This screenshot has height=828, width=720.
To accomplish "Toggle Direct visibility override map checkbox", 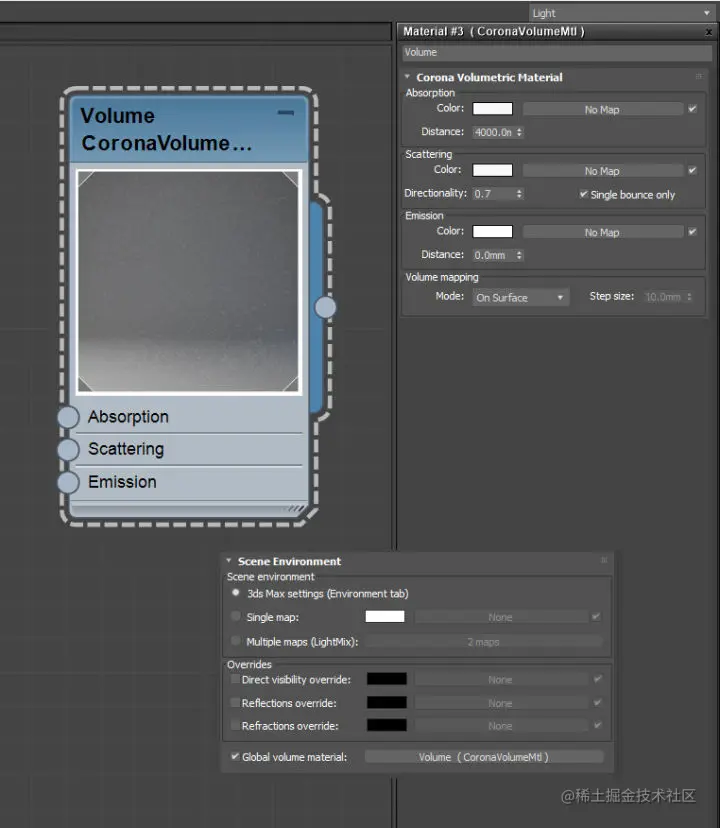I will (x=597, y=679).
